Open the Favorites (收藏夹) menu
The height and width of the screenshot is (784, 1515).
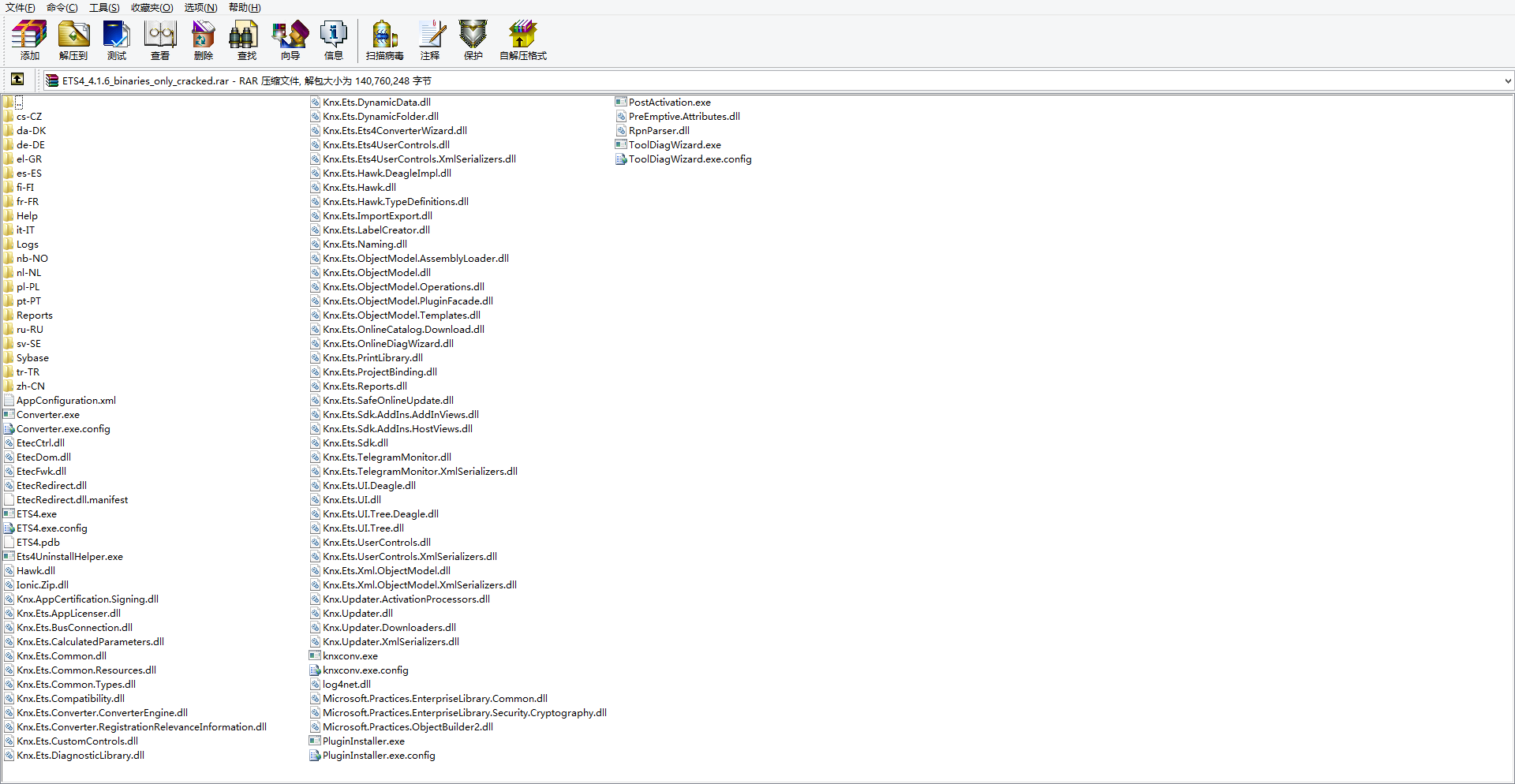[x=151, y=7]
